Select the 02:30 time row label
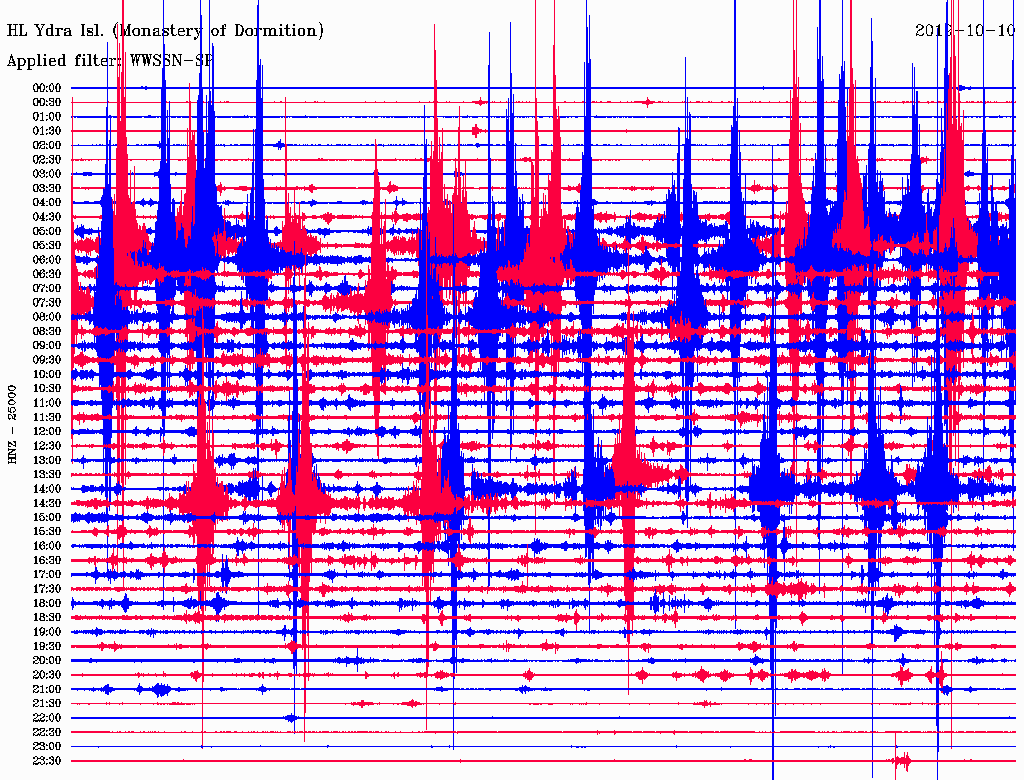Image resolution: width=1024 pixels, height=780 pixels. coord(47,160)
